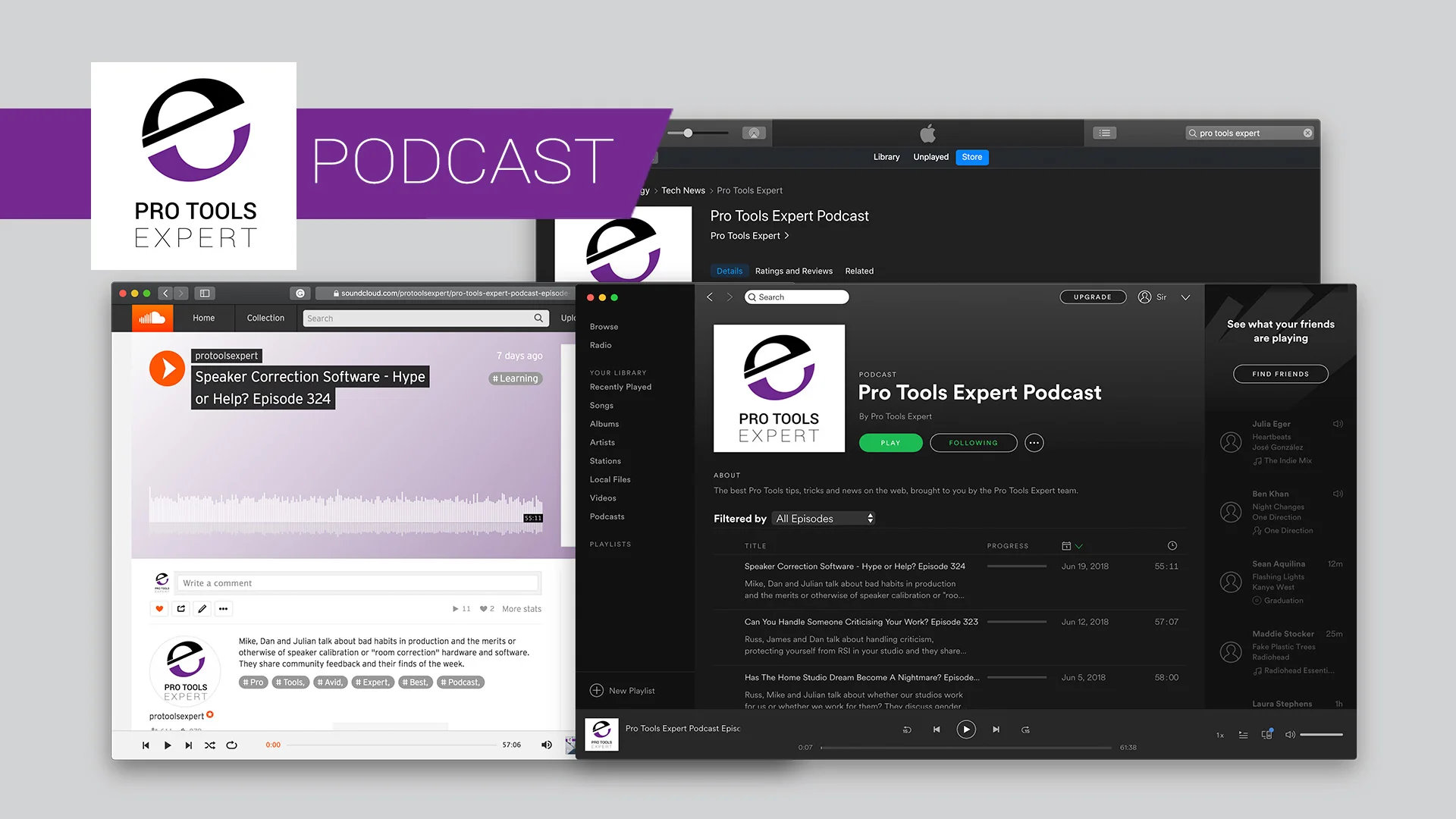
Task: Open the Spotify play queue icon
Action: 1243,735
